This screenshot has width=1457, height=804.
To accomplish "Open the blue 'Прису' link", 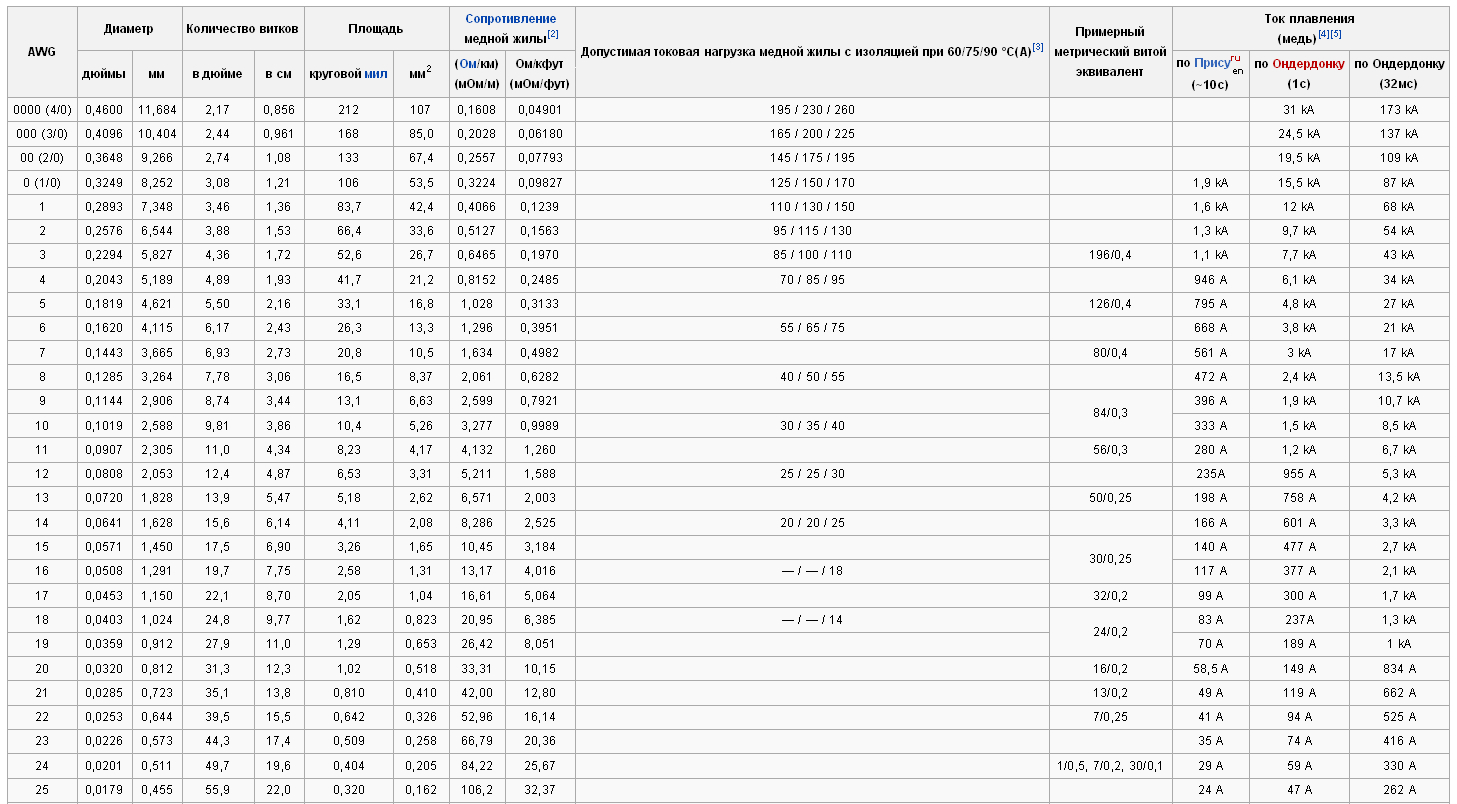I will (1212, 64).
